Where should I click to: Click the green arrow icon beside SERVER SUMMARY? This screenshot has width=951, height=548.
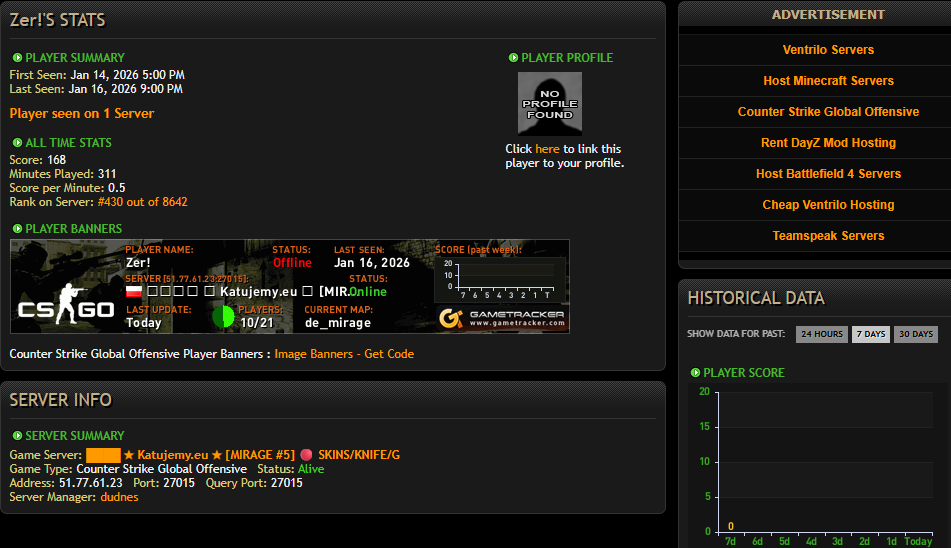pos(17,435)
